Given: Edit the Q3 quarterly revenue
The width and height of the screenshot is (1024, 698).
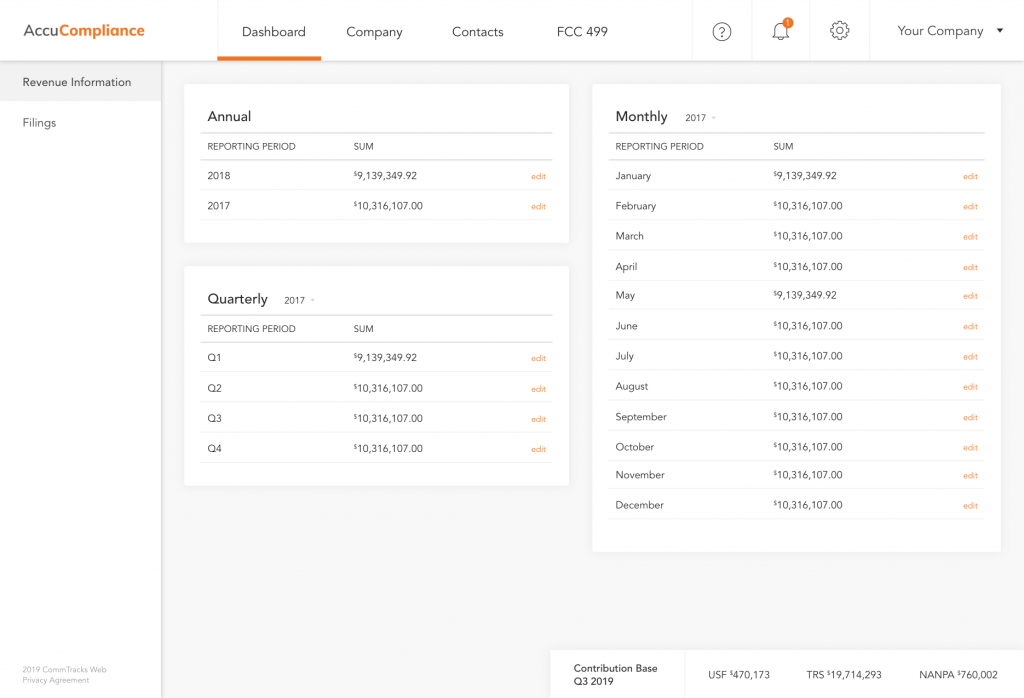Looking at the screenshot, I should click(x=538, y=419).
